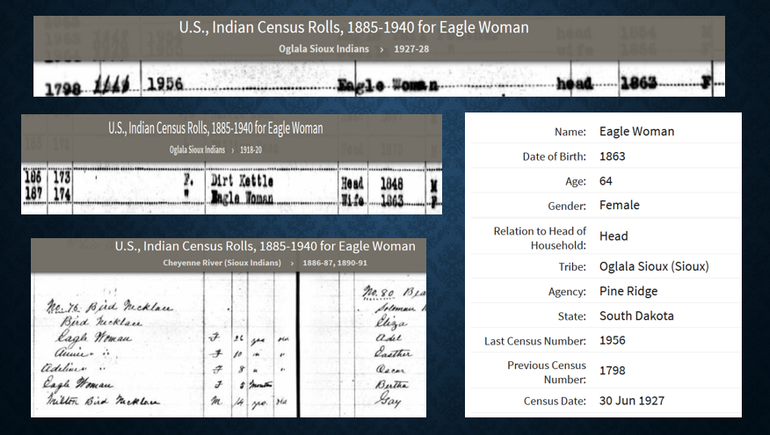This screenshot has width=770, height=435.
Task: Open the handwritten Bird Necklace census page
Action: [164, 345]
